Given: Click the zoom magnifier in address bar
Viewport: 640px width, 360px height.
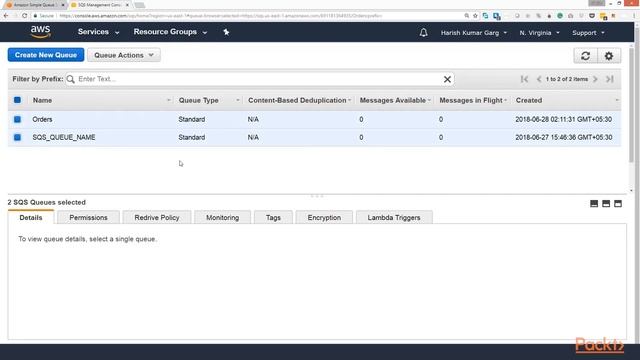Looking at the screenshot, I should [467, 16].
